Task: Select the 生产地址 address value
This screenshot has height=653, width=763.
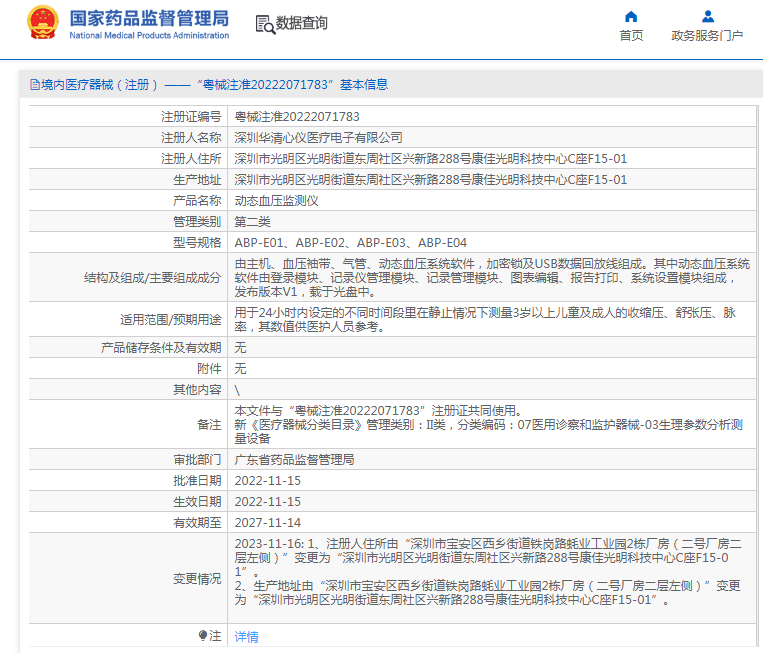Action: pos(431,180)
